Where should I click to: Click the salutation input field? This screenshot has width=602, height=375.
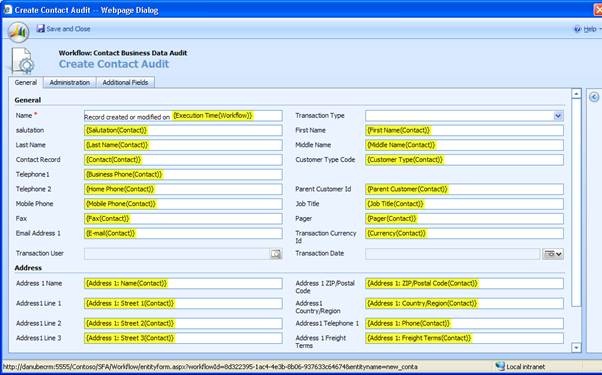(183, 131)
